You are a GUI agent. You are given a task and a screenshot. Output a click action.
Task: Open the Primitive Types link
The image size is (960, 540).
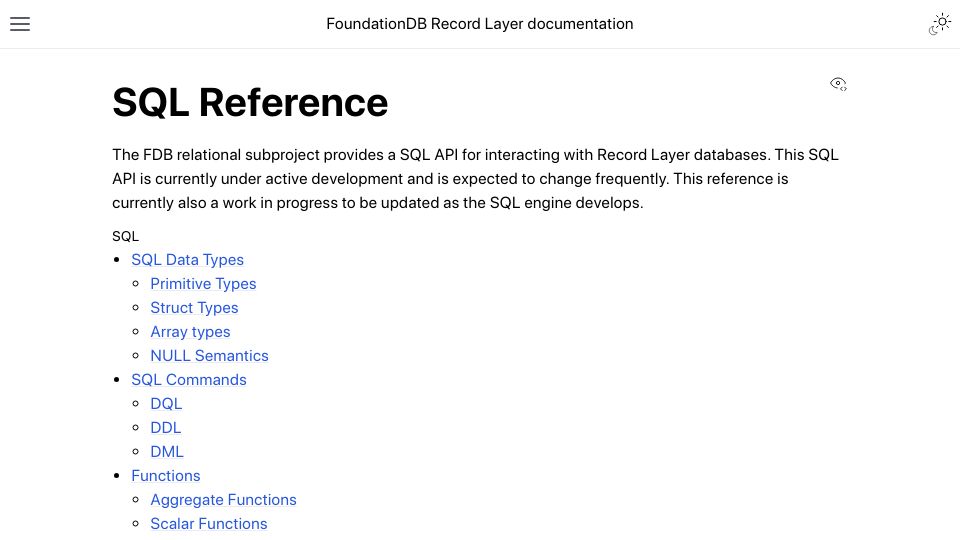203,283
